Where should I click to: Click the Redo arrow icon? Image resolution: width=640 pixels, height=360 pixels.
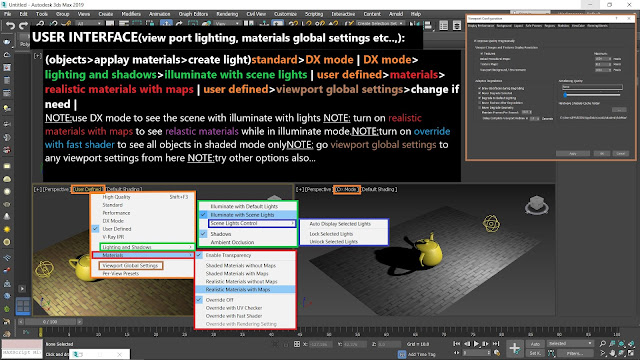24,26
